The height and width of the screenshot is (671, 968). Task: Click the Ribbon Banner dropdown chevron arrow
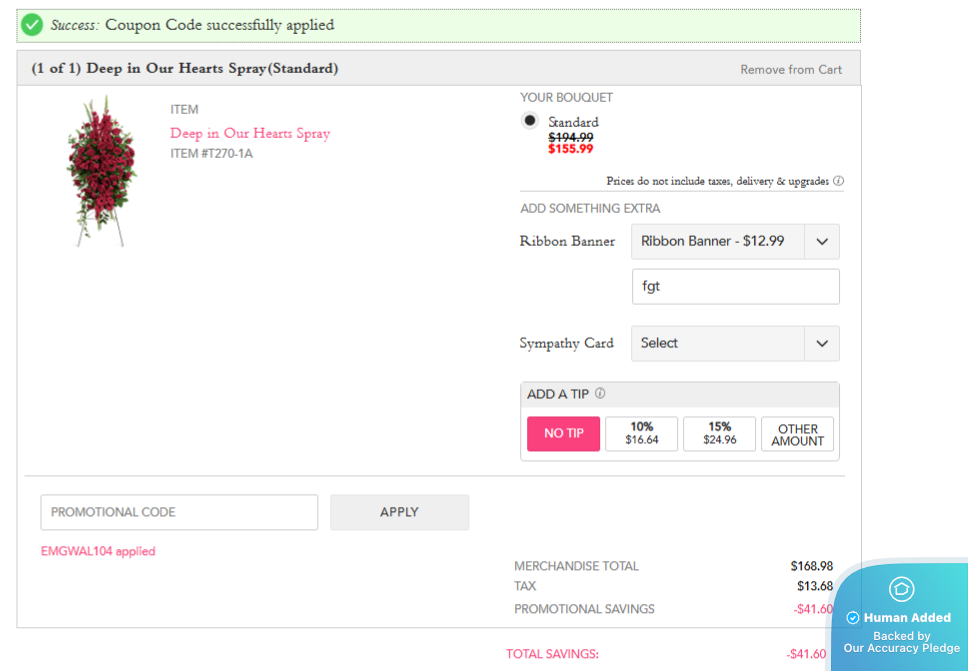click(x=822, y=242)
